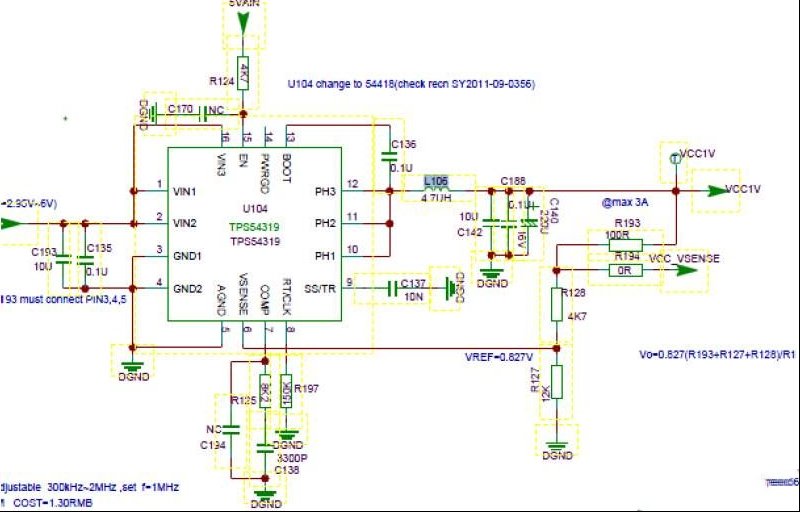This screenshot has height=512, width=800.
Task: Select the SS/TR pin label
Action: [320, 289]
